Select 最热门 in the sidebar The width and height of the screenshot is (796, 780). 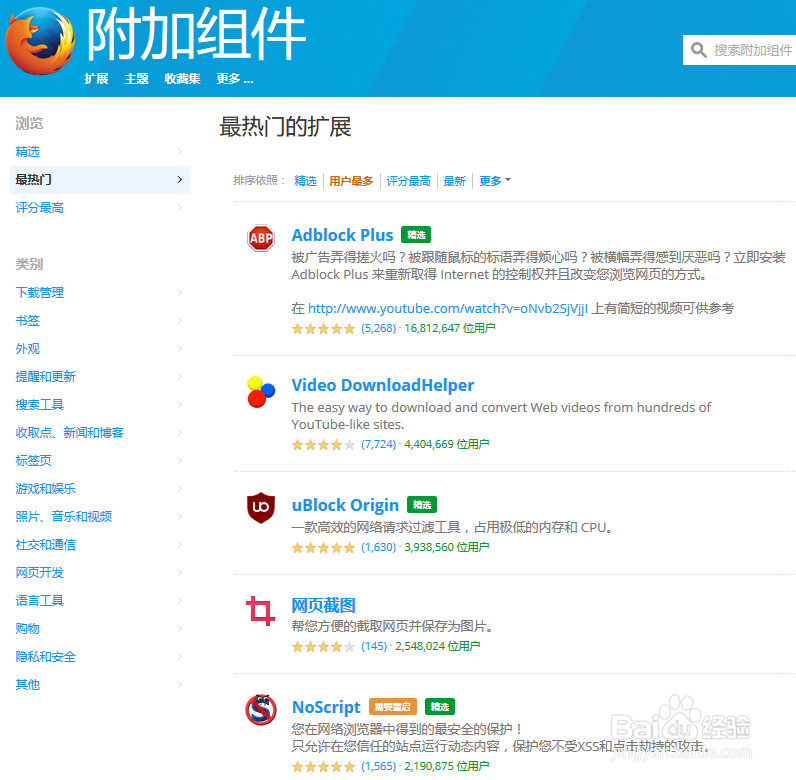tap(100, 179)
